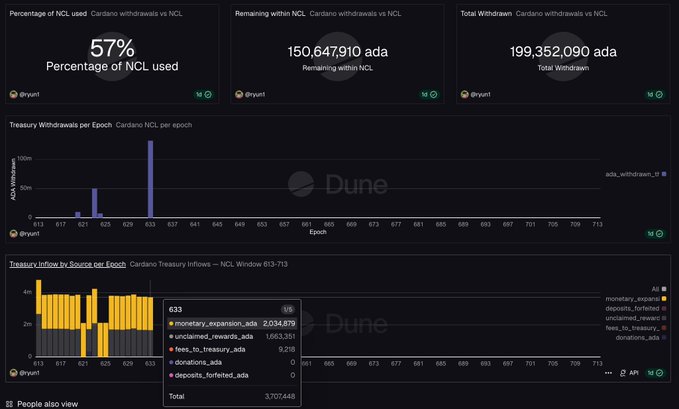Click the 1d refresh badge on Remaining within NCL panel

click(x=429, y=94)
